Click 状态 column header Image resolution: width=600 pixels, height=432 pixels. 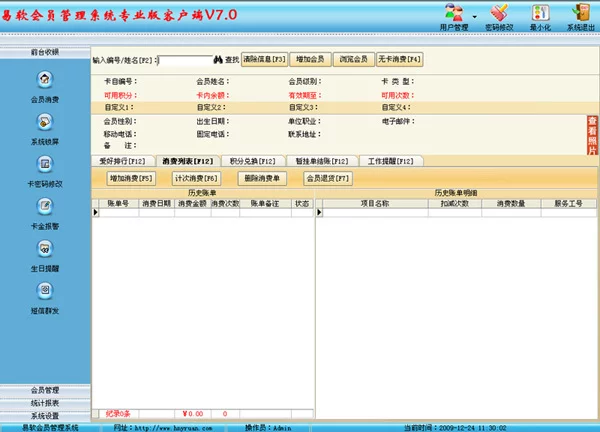[302, 204]
